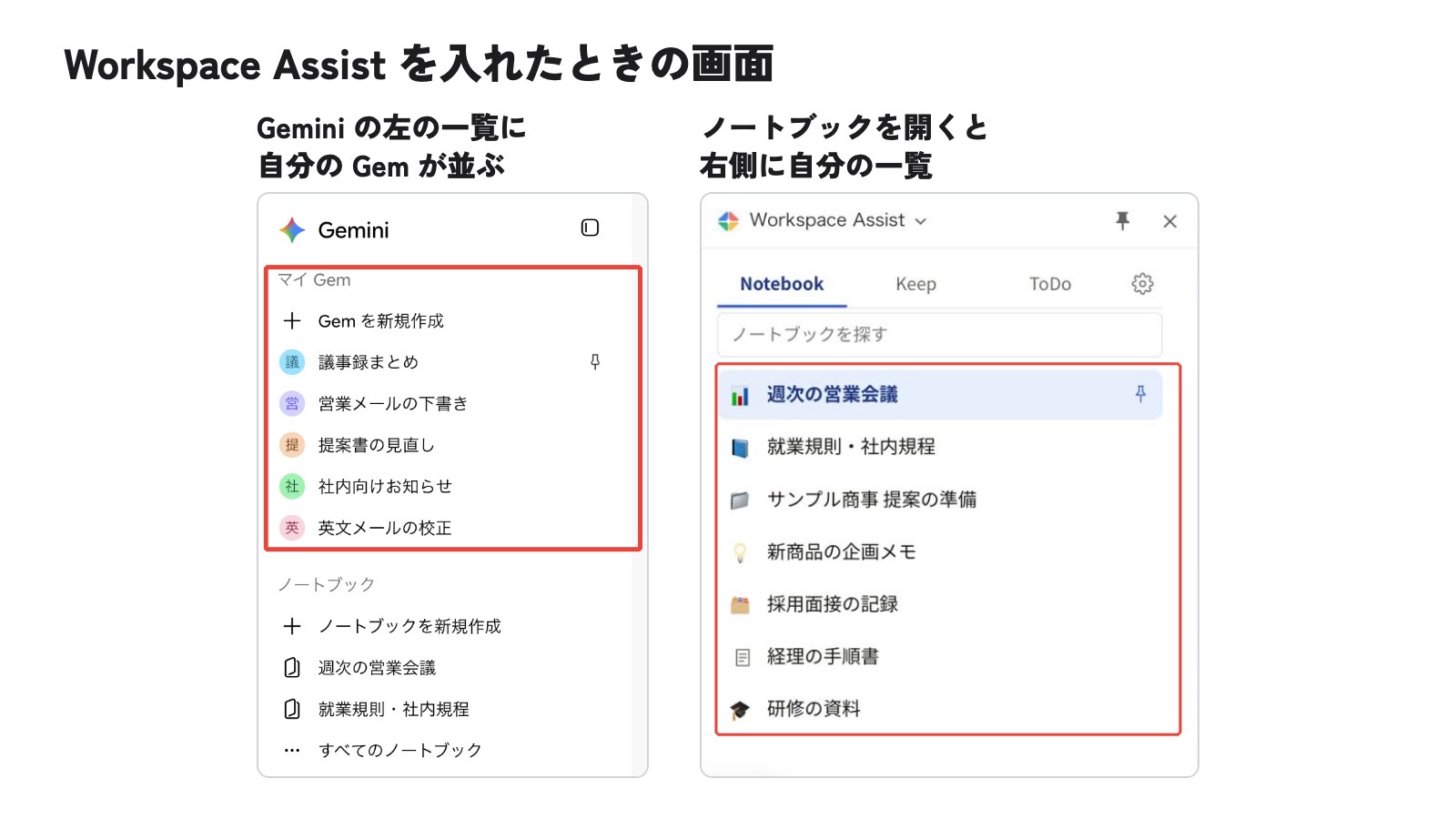This screenshot has width=1456, height=819.
Task: Click the Gemini sparkle logo
Action: 292,230
